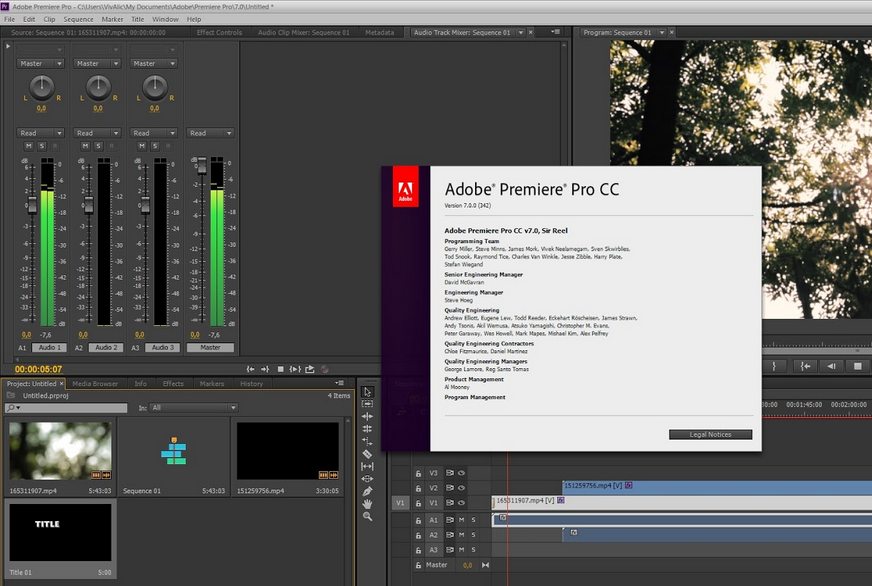Viewport: 872px width, 586px height.
Task: Click Go to In button in Program monitor
Action: pyautogui.click(x=805, y=366)
